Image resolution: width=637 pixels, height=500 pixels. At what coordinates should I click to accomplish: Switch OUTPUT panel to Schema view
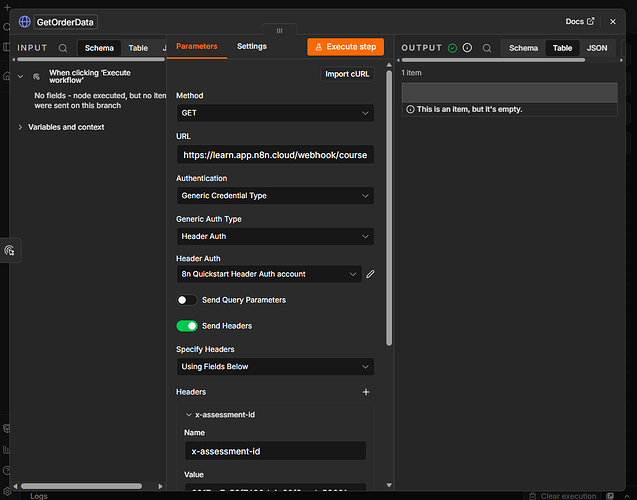pyautogui.click(x=523, y=48)
